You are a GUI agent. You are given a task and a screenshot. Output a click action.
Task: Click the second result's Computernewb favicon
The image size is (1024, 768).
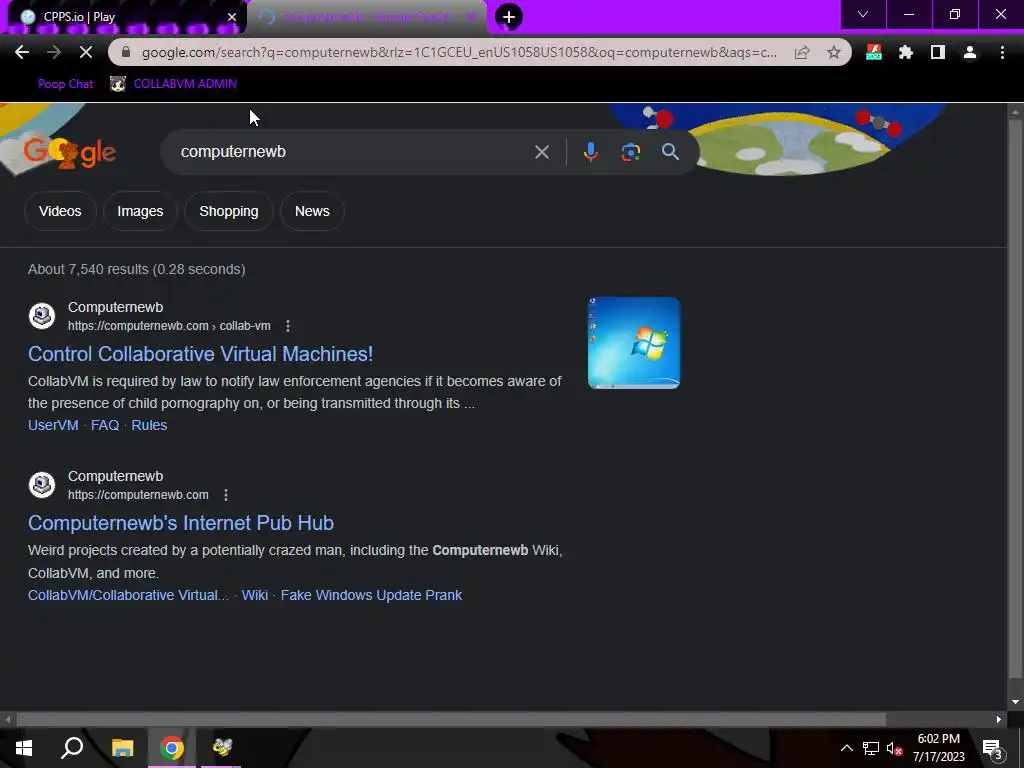point(42,485)
